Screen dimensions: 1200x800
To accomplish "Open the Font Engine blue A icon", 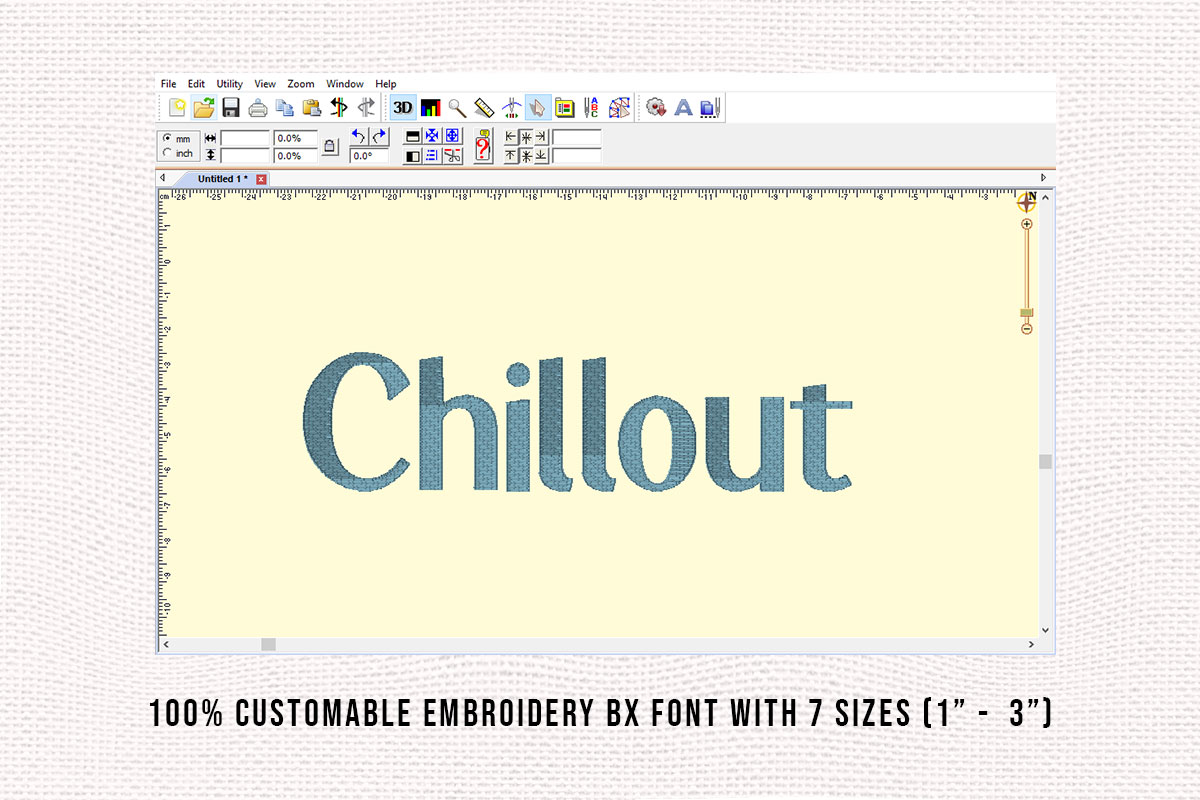I will coord(684,107).
